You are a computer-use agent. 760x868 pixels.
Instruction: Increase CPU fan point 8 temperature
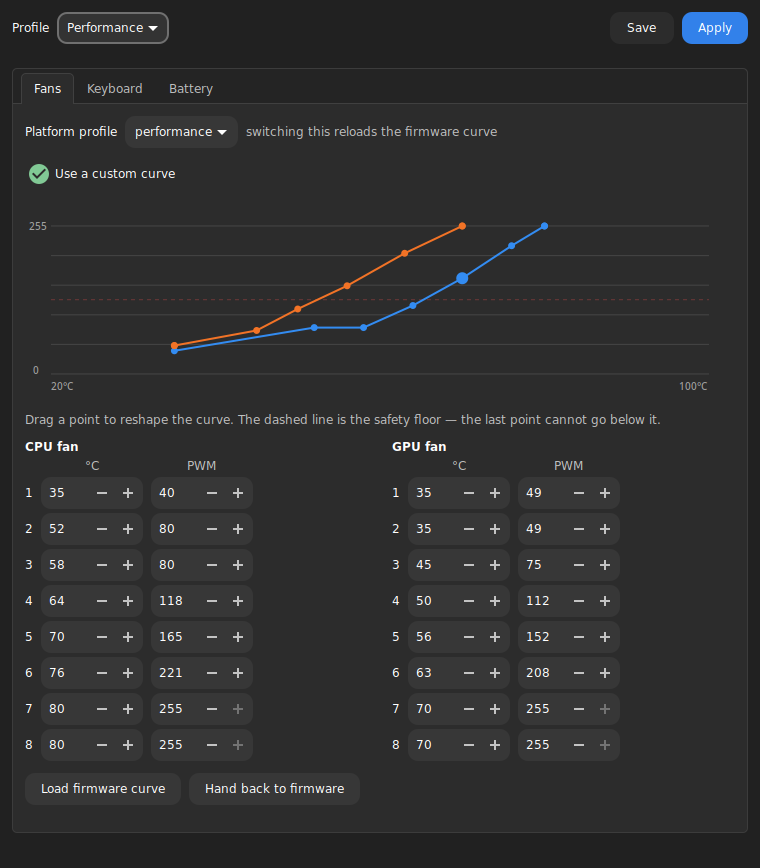[x=128, y=745]
